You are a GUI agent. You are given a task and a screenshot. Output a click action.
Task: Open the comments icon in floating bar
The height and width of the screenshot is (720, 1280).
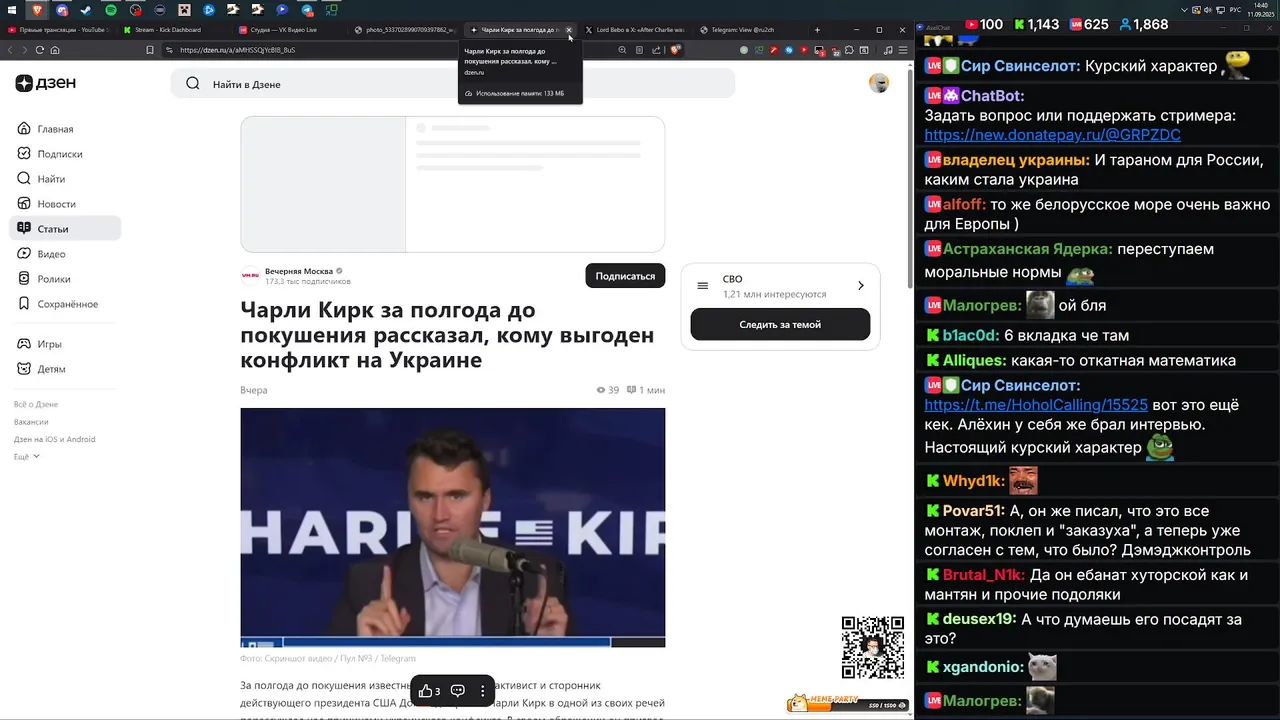[x=458, y=691]
